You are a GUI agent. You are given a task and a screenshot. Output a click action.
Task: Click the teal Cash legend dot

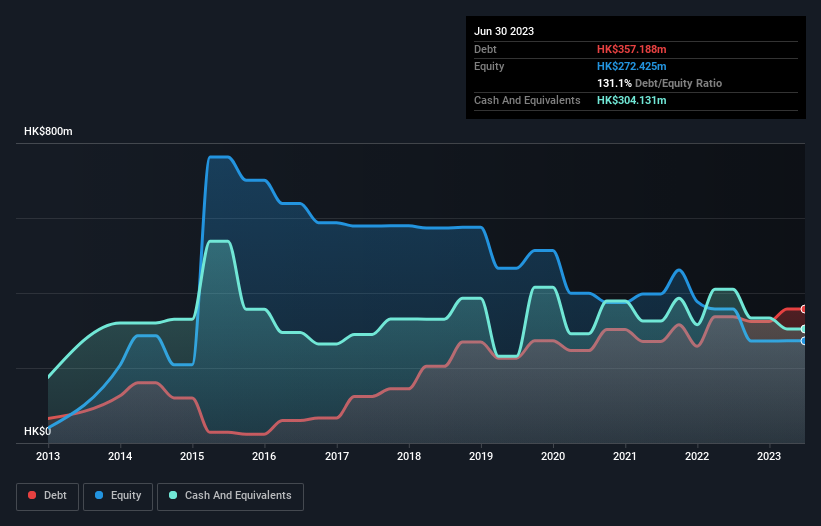coord(173,495)
